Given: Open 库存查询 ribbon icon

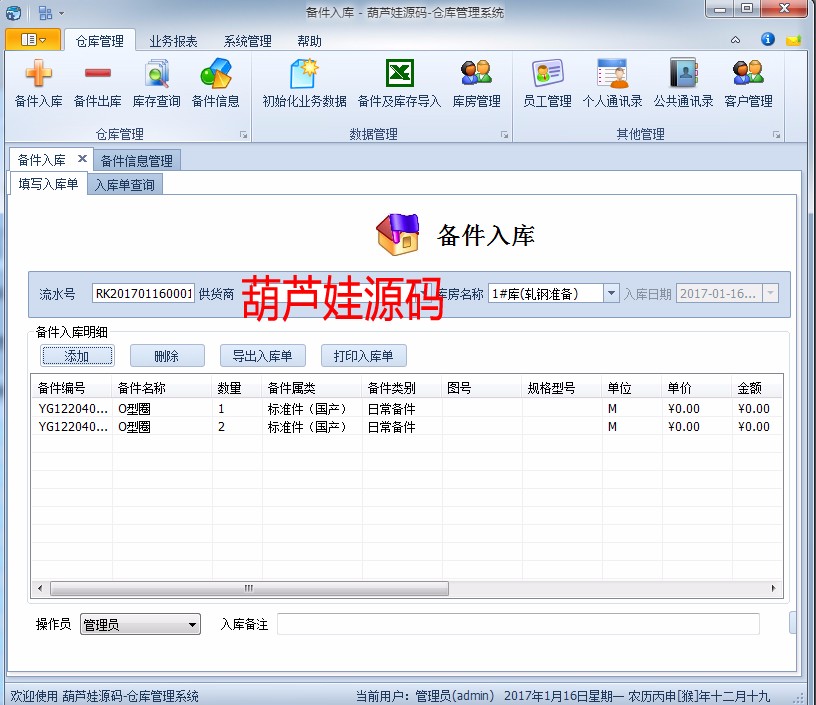Looking at the screenshot, I should (157, 84).
